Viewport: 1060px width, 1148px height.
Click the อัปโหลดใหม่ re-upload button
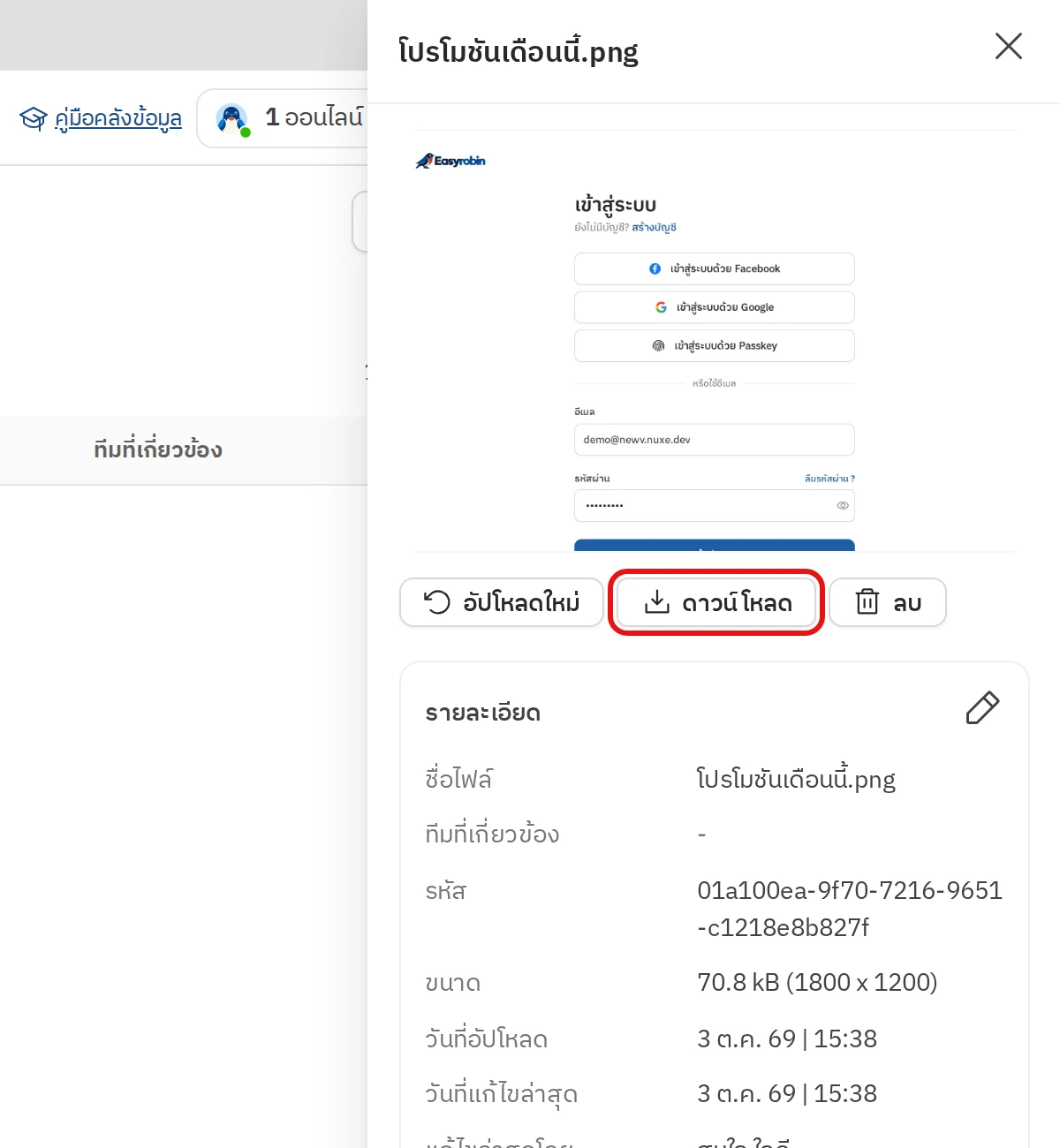[x=502, y=602]
